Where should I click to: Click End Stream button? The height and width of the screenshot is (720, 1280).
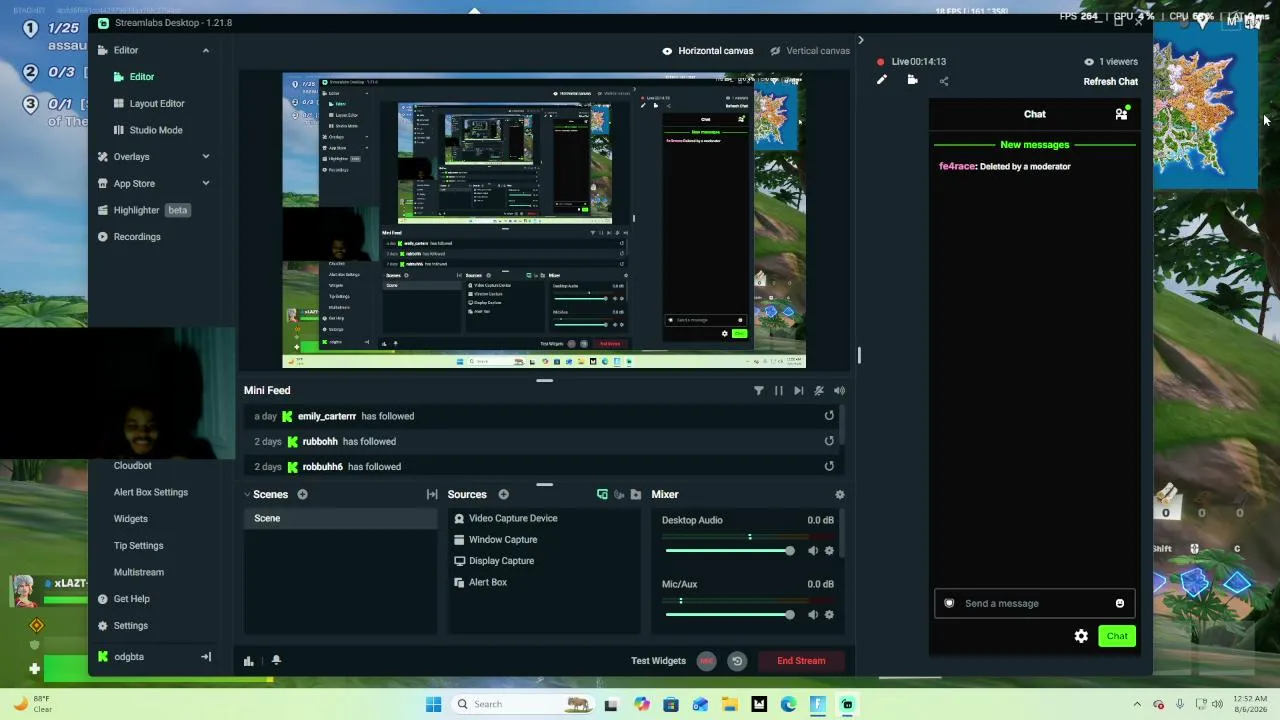pos(801,661)
